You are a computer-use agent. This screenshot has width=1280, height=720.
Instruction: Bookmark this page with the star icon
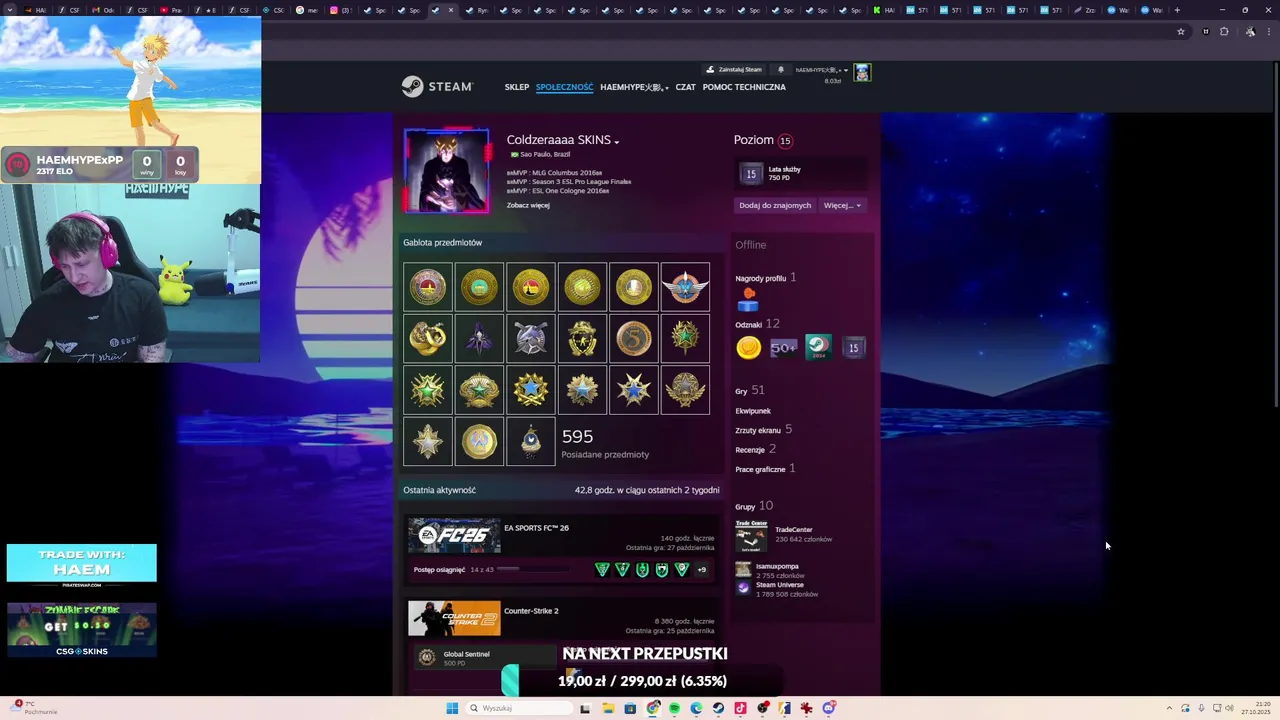(x=1181, y=32)
